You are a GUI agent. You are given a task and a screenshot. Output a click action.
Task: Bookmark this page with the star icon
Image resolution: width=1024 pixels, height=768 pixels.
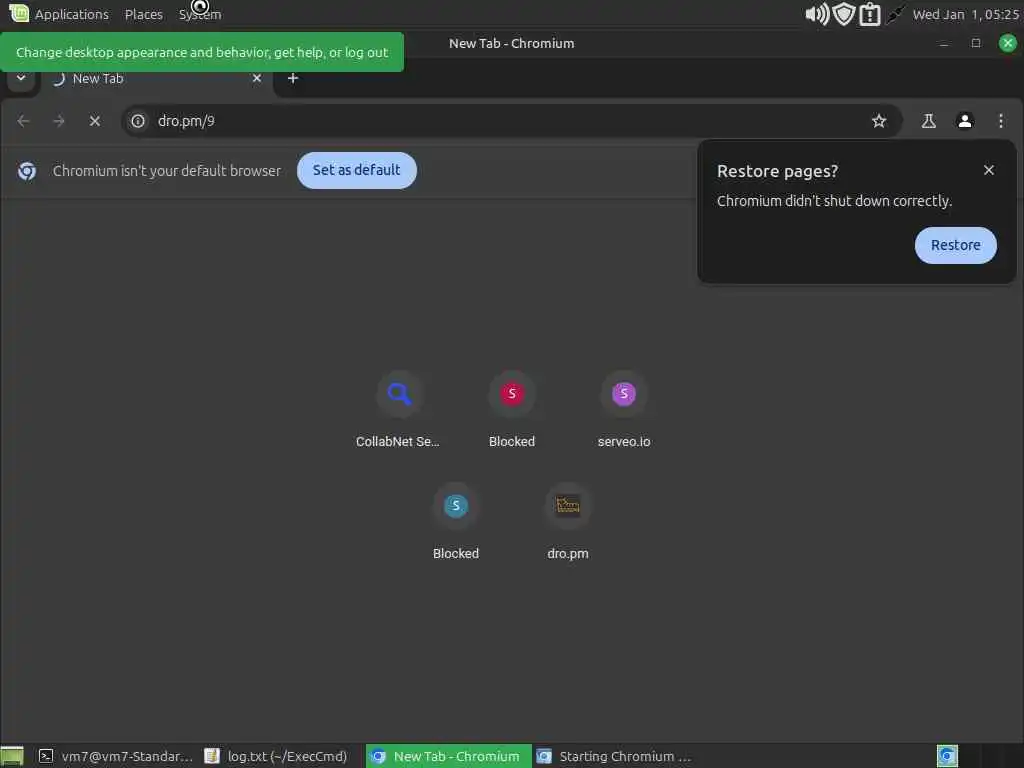point(879,121)
